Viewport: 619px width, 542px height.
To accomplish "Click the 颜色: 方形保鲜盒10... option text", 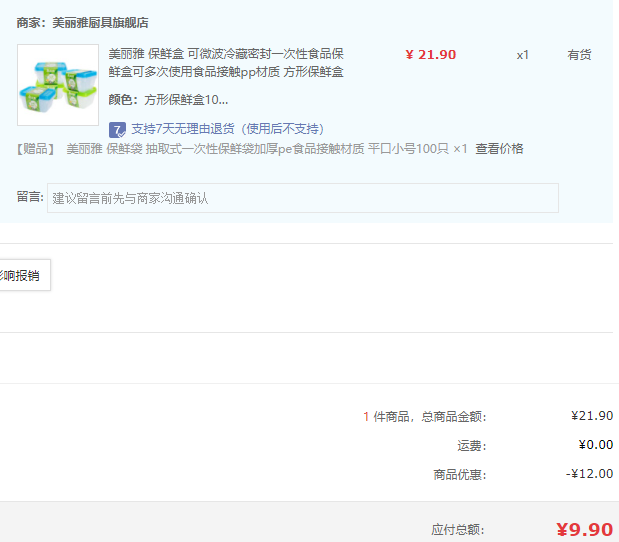I will pos(168,99).
